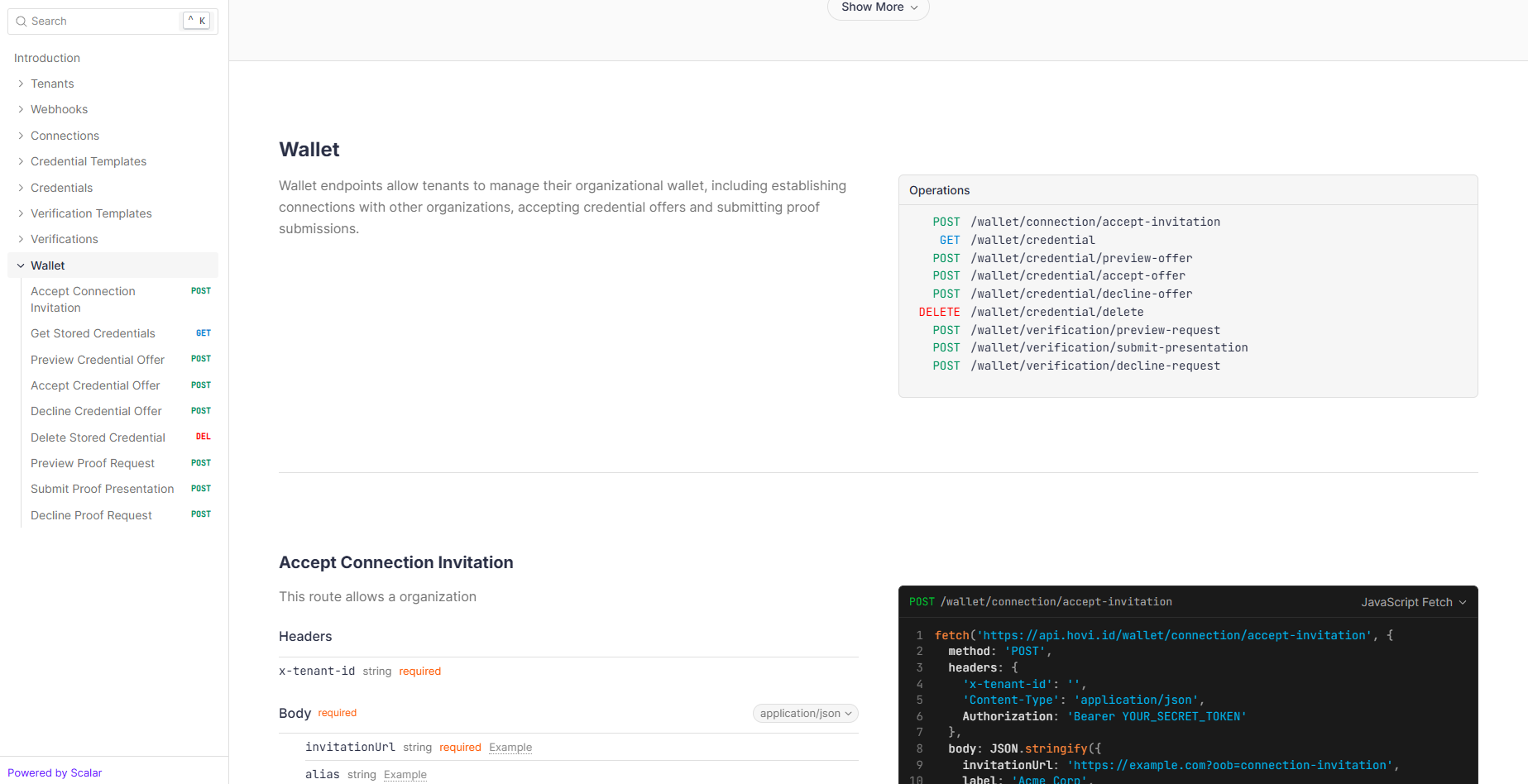Open Submit Proof Presentation in sidebar

point(102,489)
